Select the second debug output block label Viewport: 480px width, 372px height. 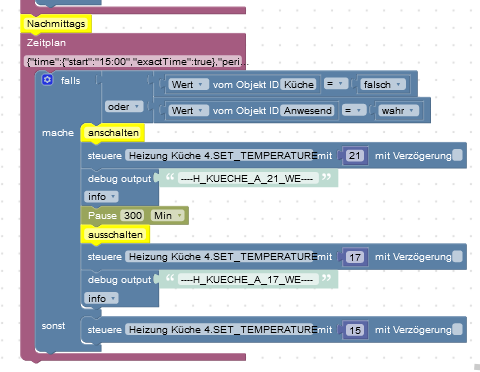coord(119,280)
